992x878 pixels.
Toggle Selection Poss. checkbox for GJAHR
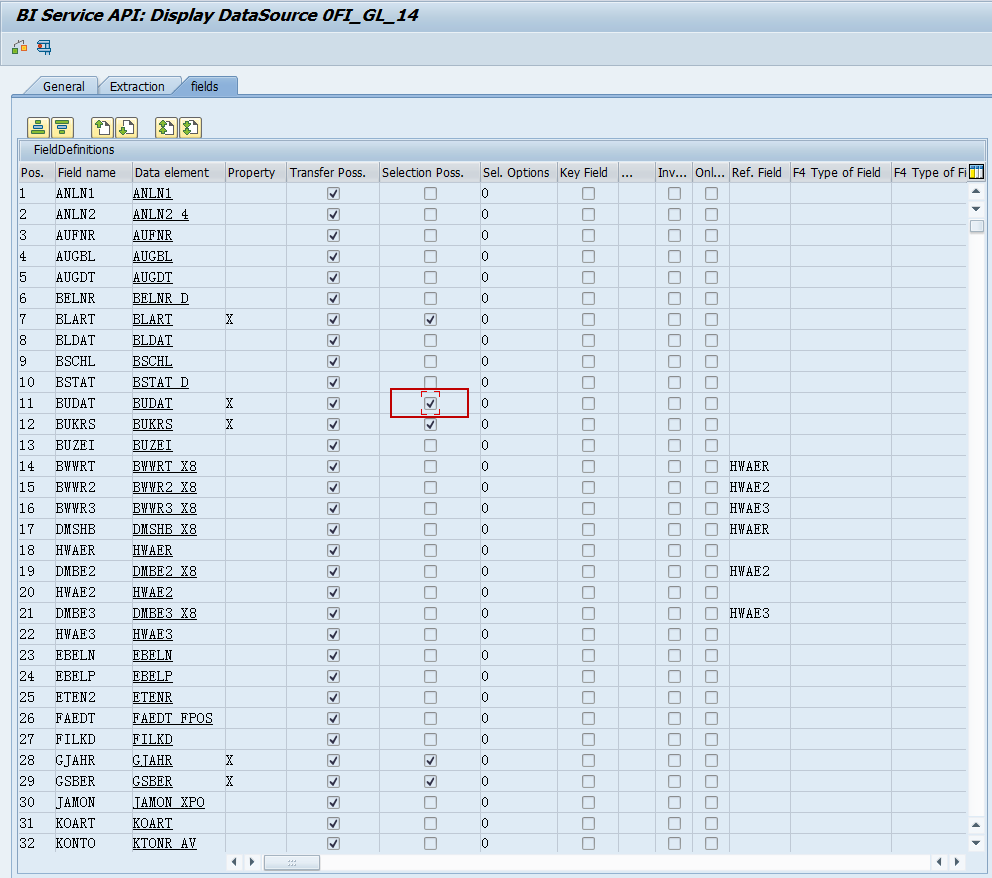pos(430,760)
